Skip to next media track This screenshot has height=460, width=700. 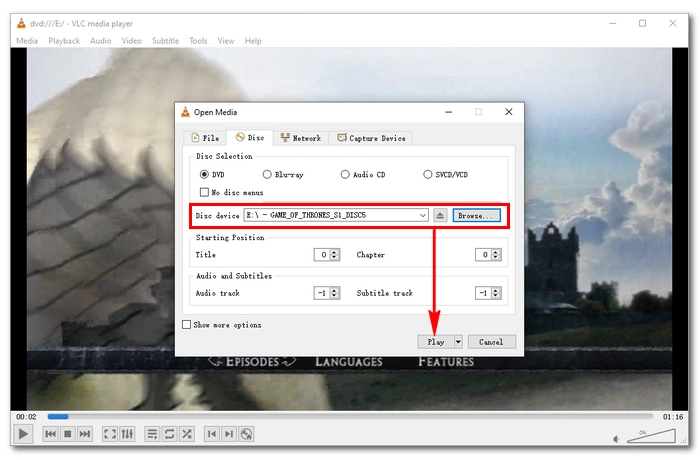point(85,434)
